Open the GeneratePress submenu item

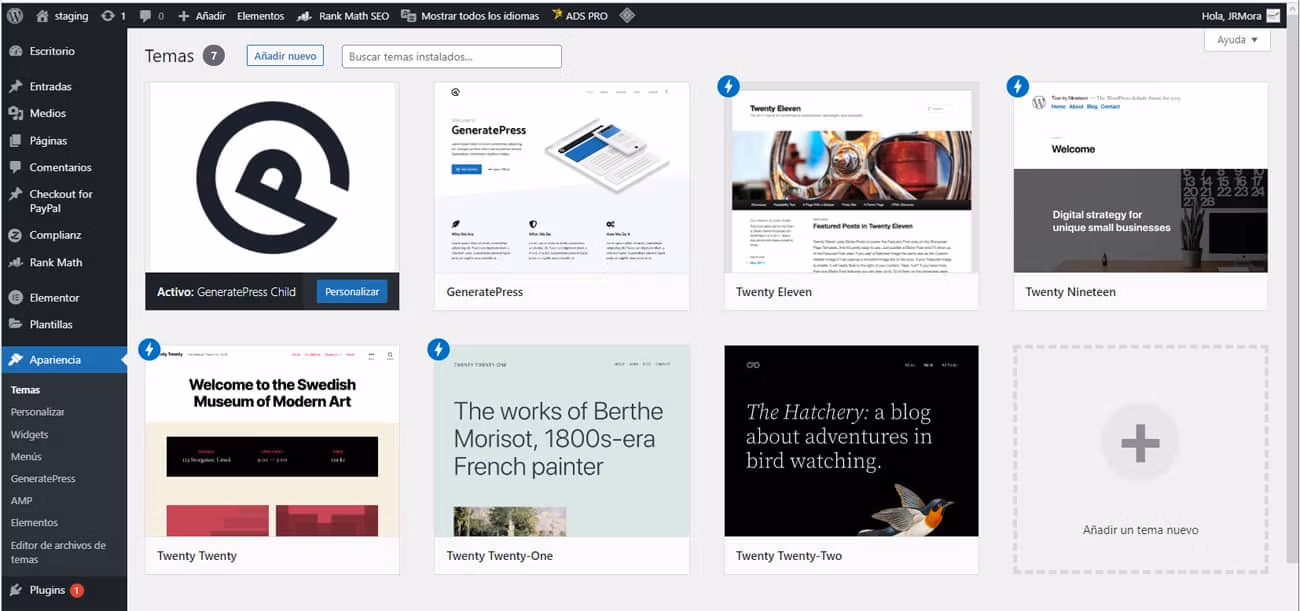[x=43, y=479]
